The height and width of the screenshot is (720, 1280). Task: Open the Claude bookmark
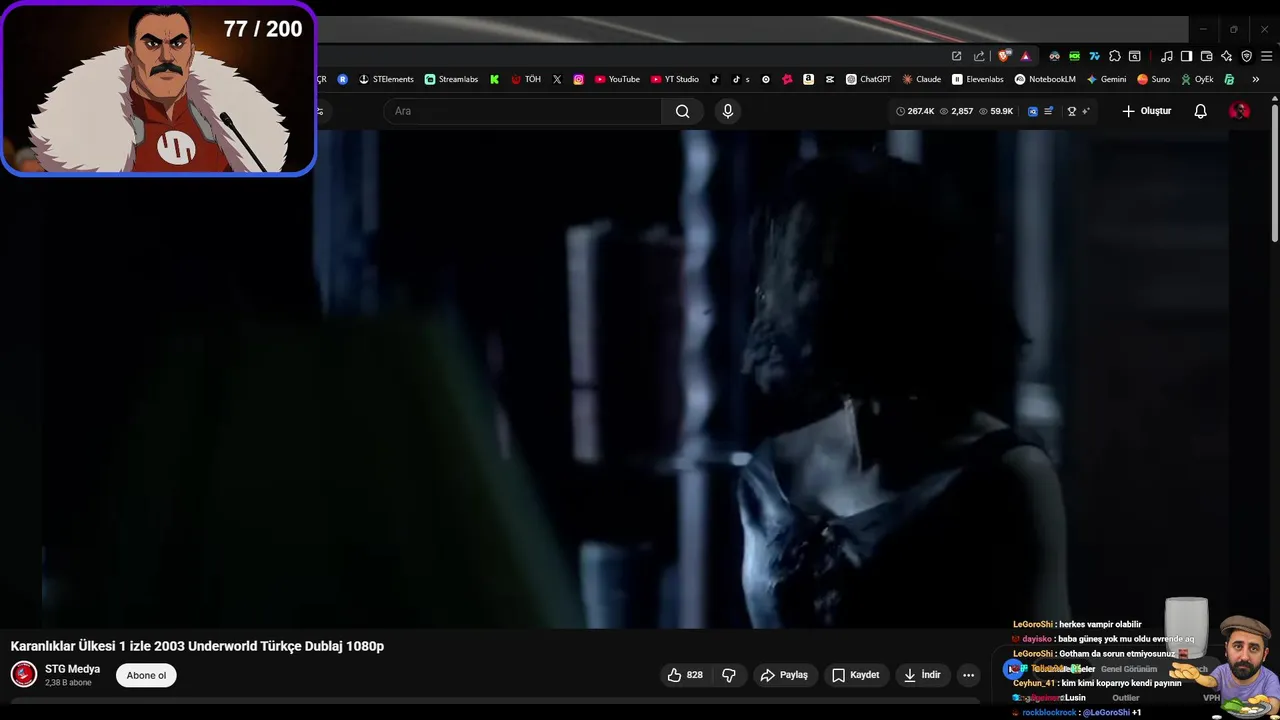click(921, 79)
